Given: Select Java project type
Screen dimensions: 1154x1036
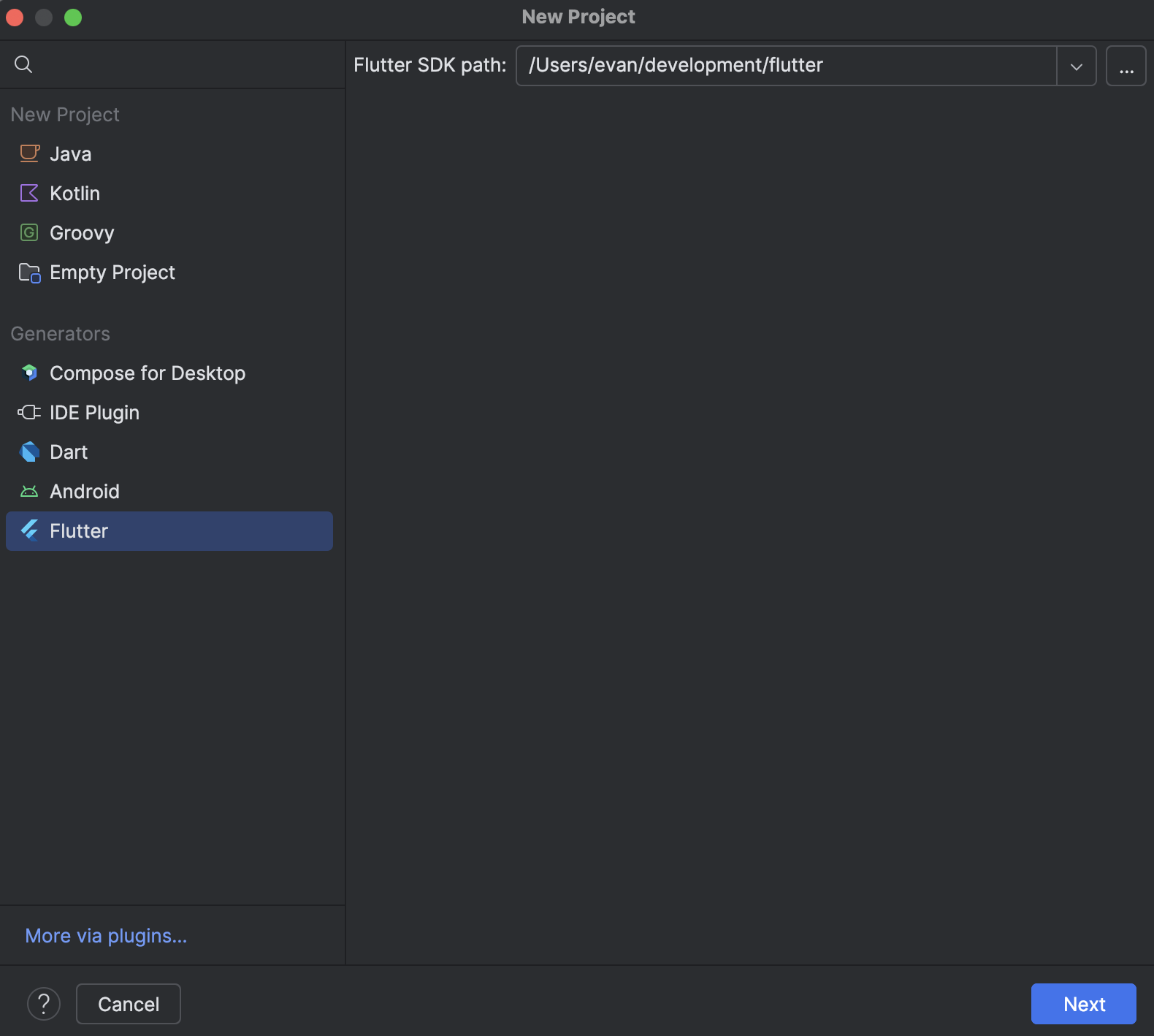Looking at the screenshot, I should point(169,153).
